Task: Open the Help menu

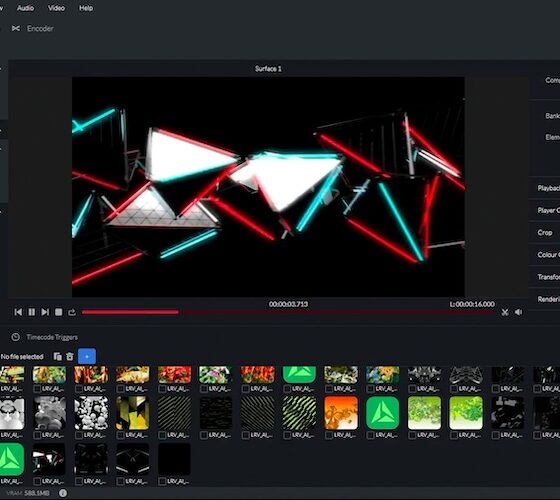Action: pos(86,8)
